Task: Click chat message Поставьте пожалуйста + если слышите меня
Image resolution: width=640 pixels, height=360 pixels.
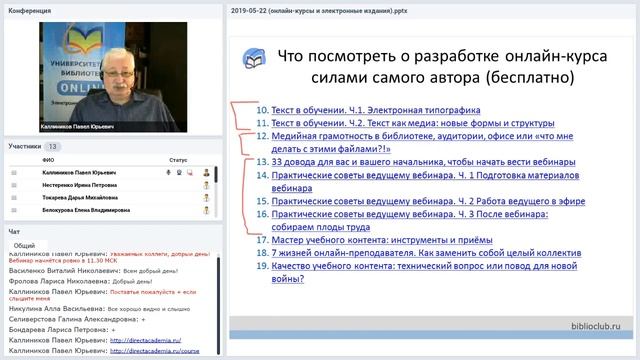Action: pyautogui.click(x=102, y=295)
